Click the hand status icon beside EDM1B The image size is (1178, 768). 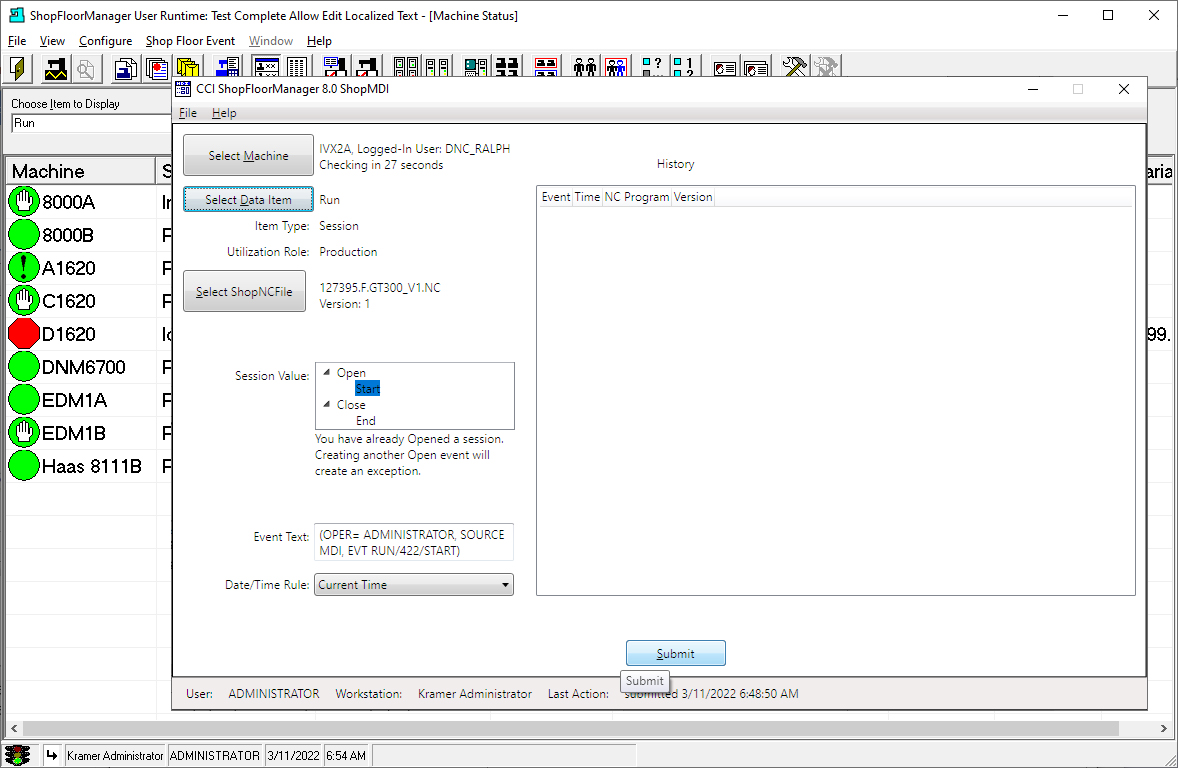pyautogui.click(x=23, y=433)
